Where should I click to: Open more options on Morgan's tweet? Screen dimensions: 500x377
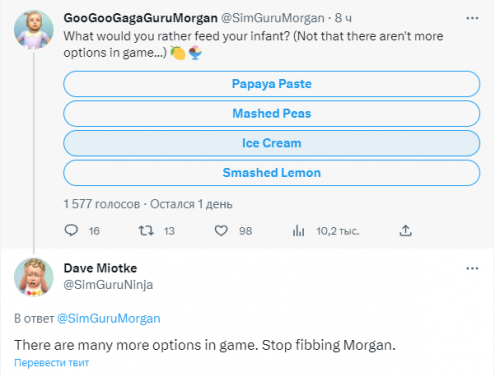coord(472,18)
